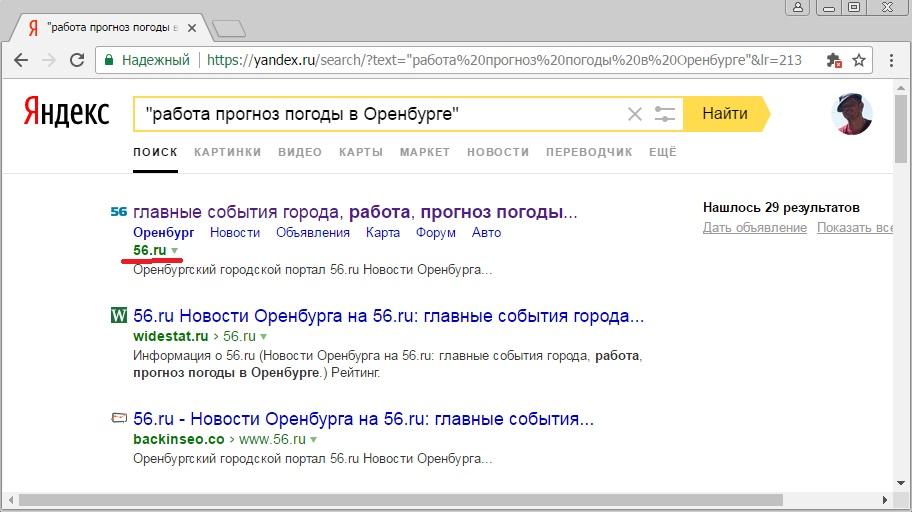Click the 56.ru path after widestat.ru

tap(239, 336)
